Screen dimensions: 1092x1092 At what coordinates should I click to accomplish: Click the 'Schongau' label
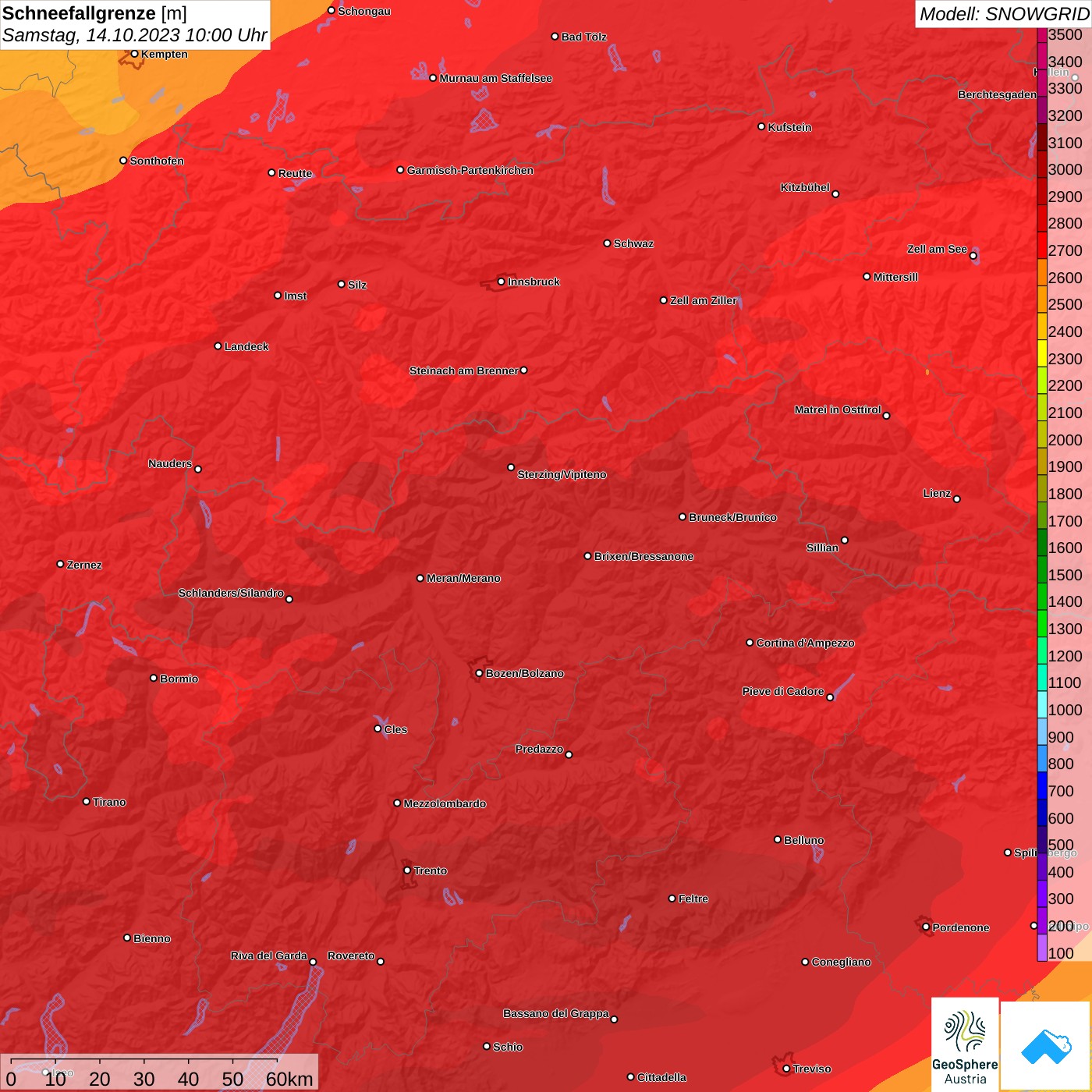point(364,11)
